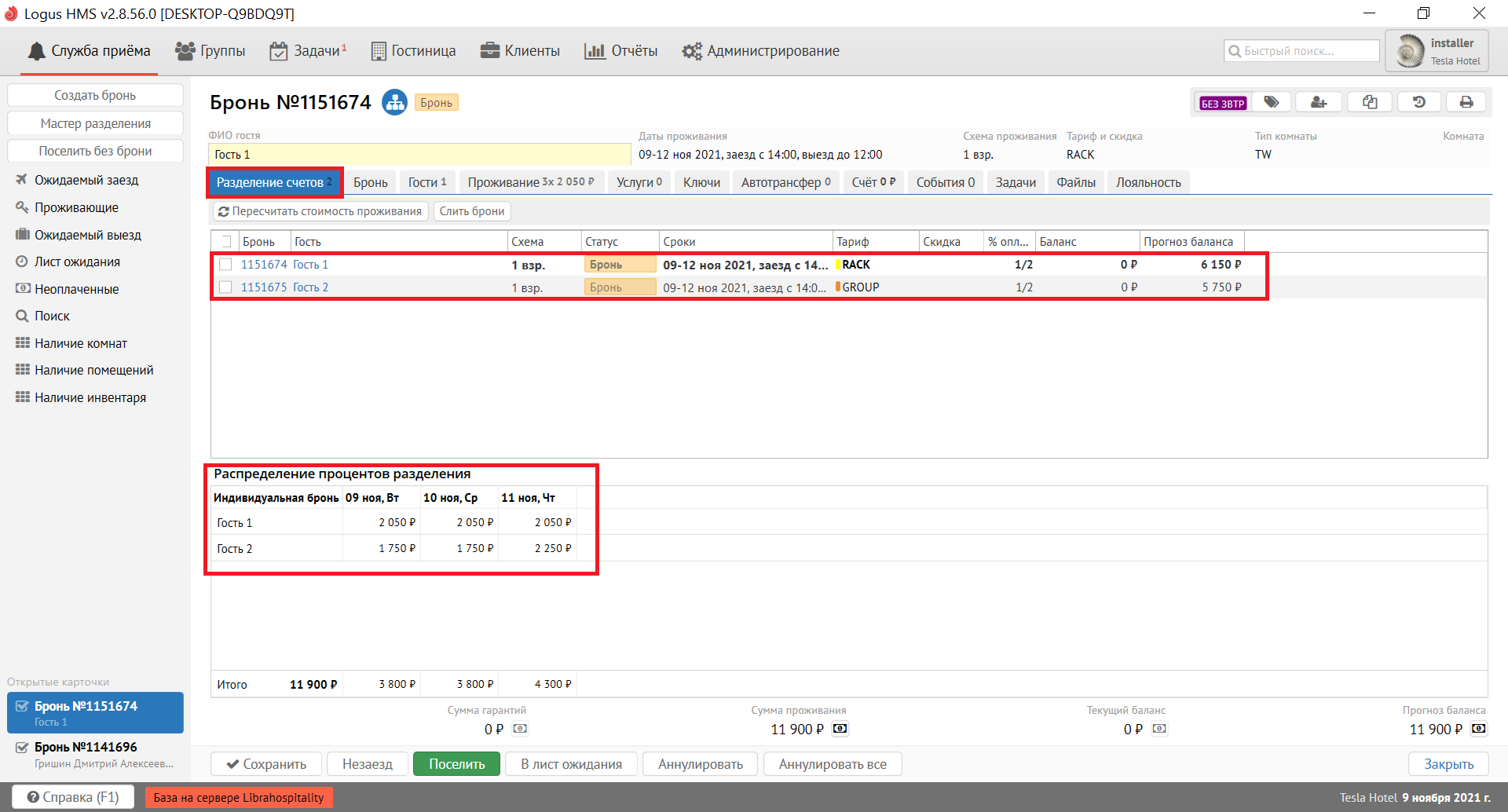Open the Отчёты menu
The image size is (1508, 812).
[x=620, y=51]
